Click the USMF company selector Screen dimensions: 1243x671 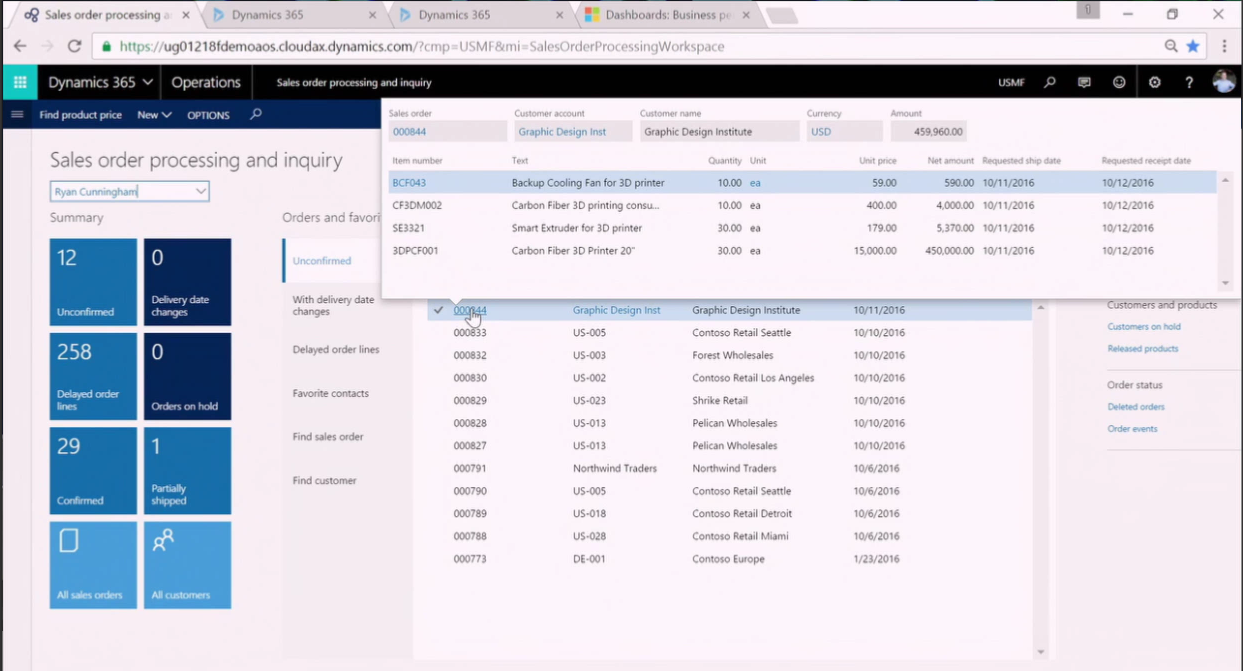[1011, 82]
